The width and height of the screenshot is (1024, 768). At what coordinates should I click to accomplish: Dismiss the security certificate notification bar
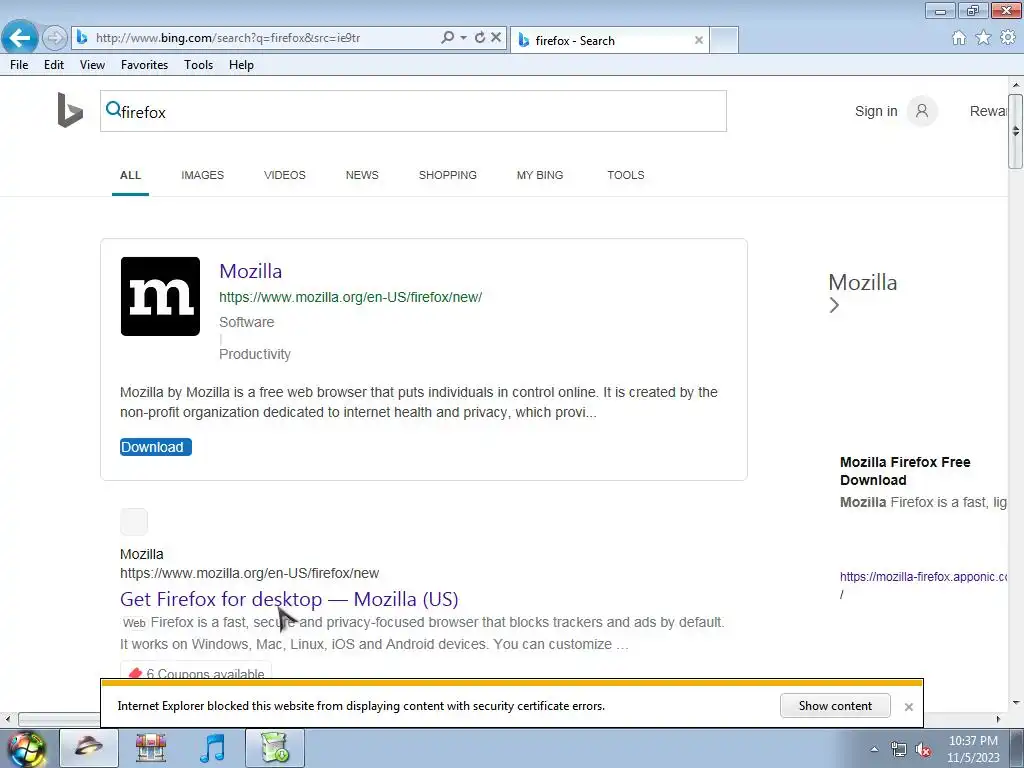click(908, 707)
